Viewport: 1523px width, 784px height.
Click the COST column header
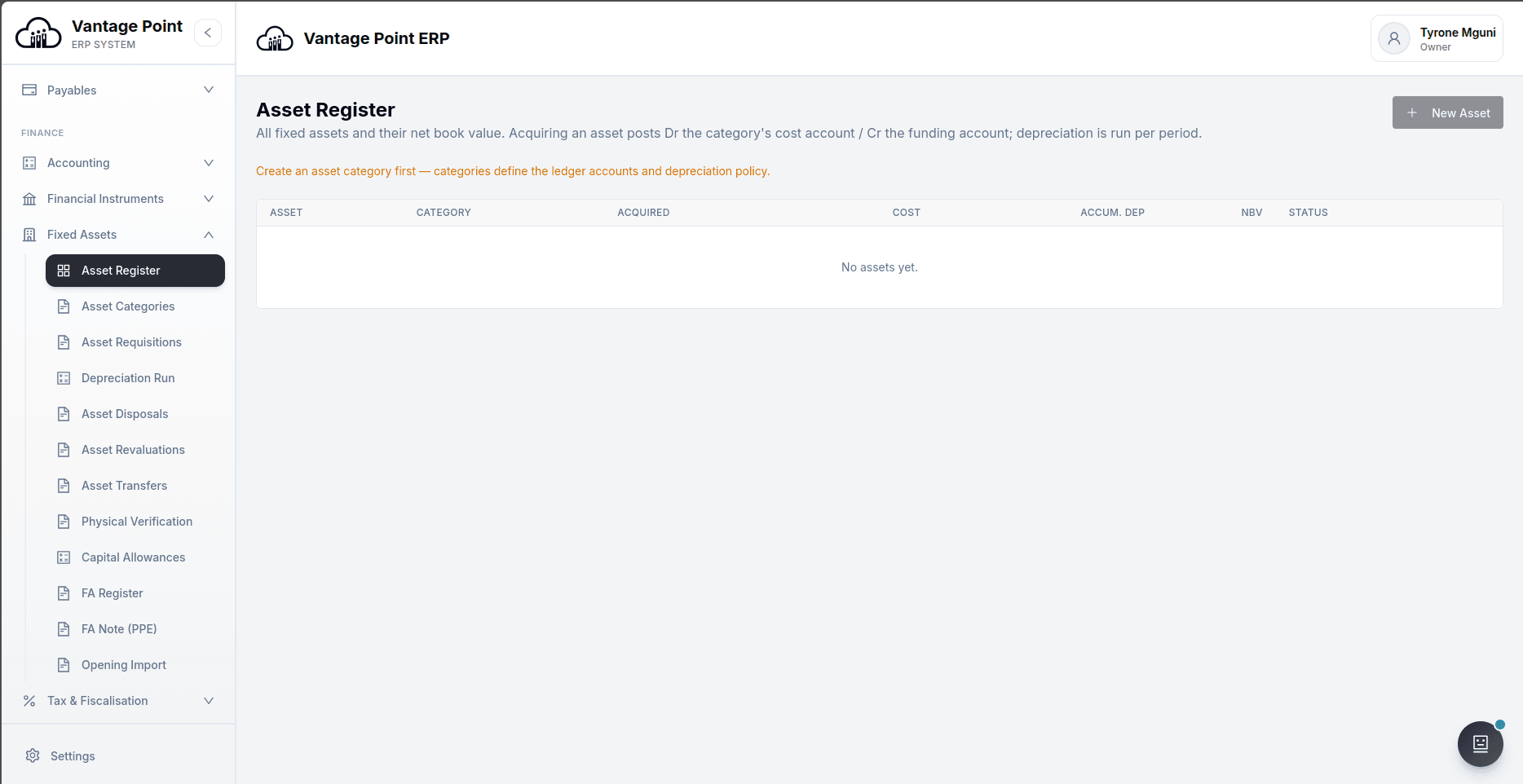point(906,213)
